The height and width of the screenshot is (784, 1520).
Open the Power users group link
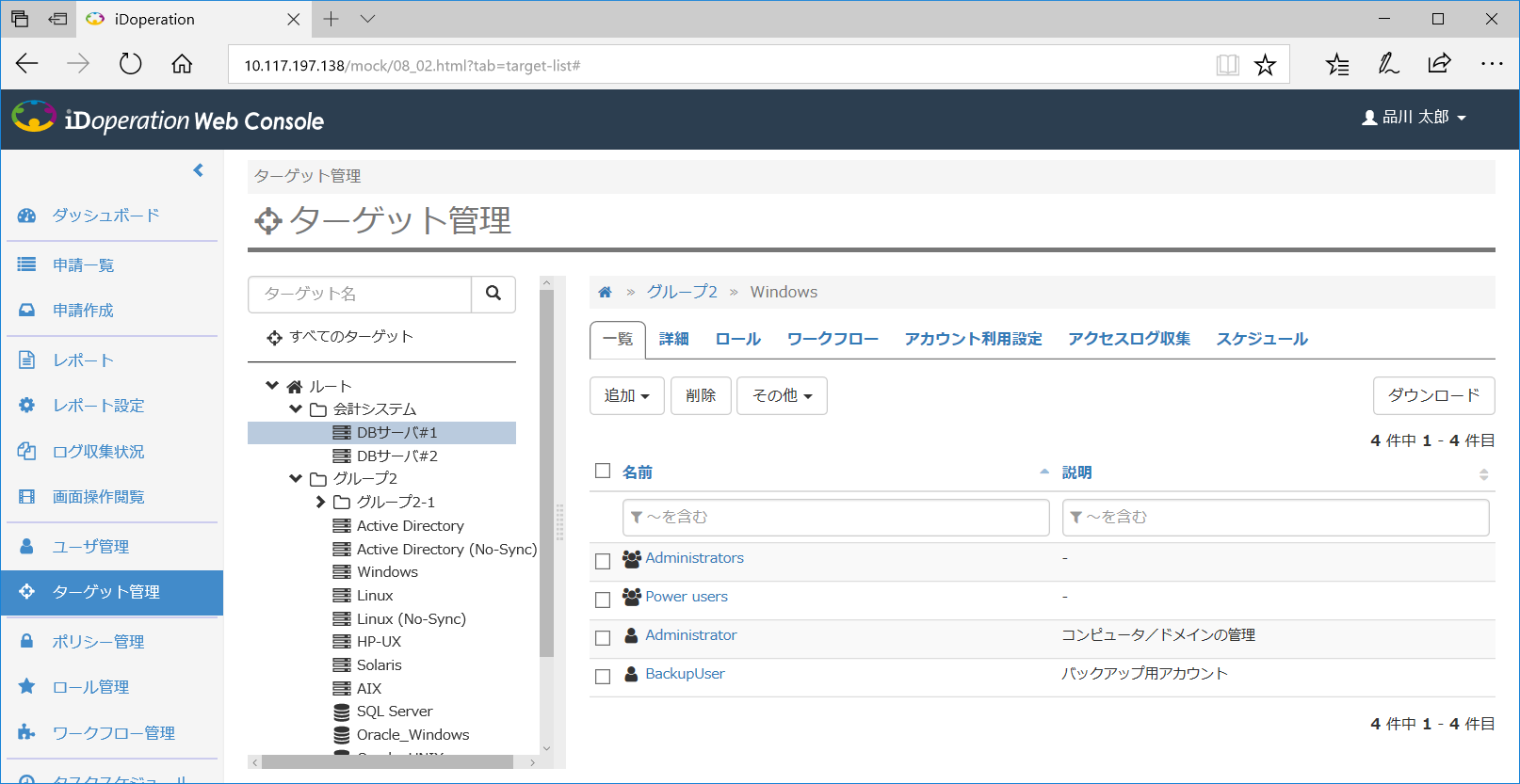[x=687, y=597]
